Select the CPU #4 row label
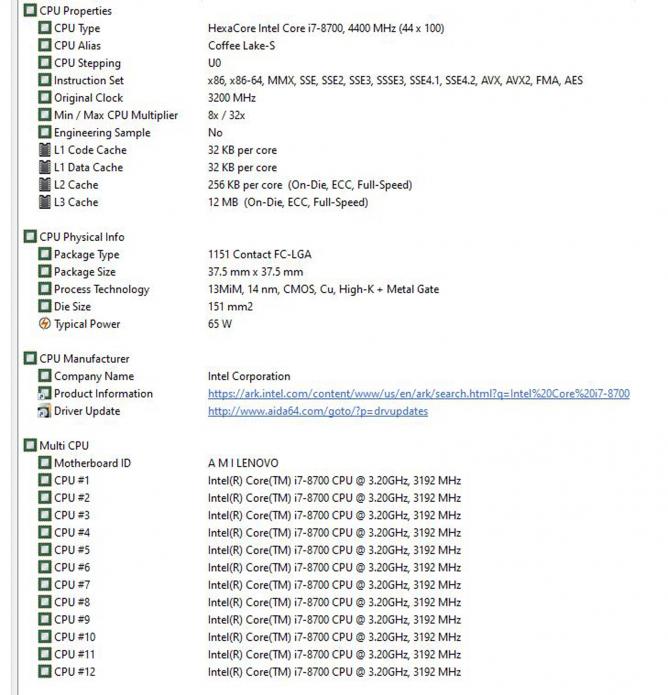The width and height of the screenshot is (668, 695). 72,532
